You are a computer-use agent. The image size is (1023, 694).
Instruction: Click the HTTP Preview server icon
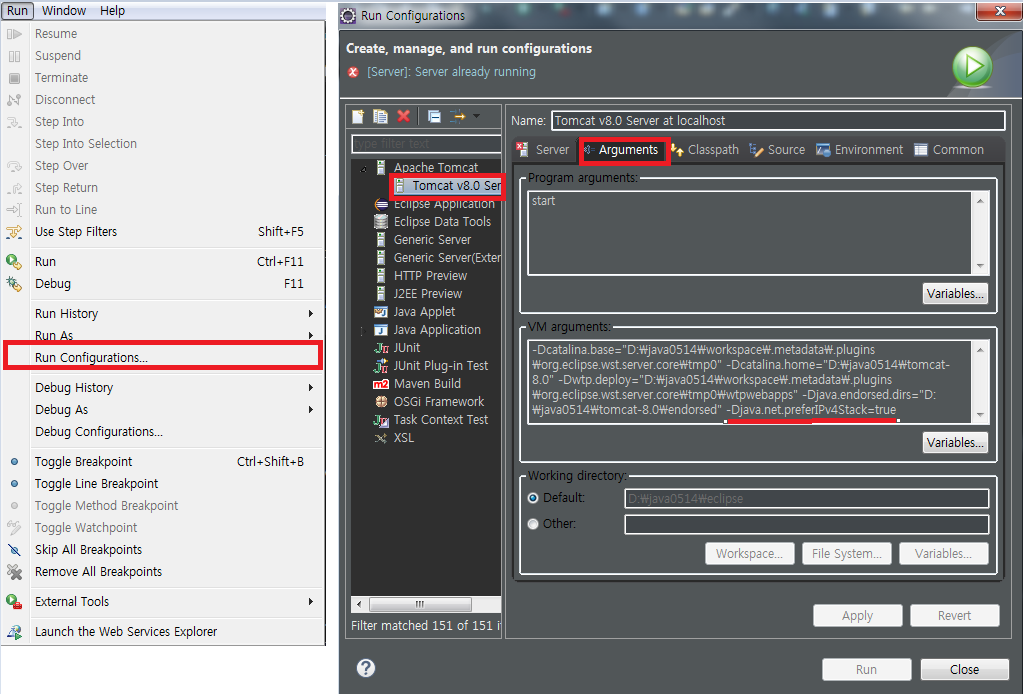(x=381, y=276)
